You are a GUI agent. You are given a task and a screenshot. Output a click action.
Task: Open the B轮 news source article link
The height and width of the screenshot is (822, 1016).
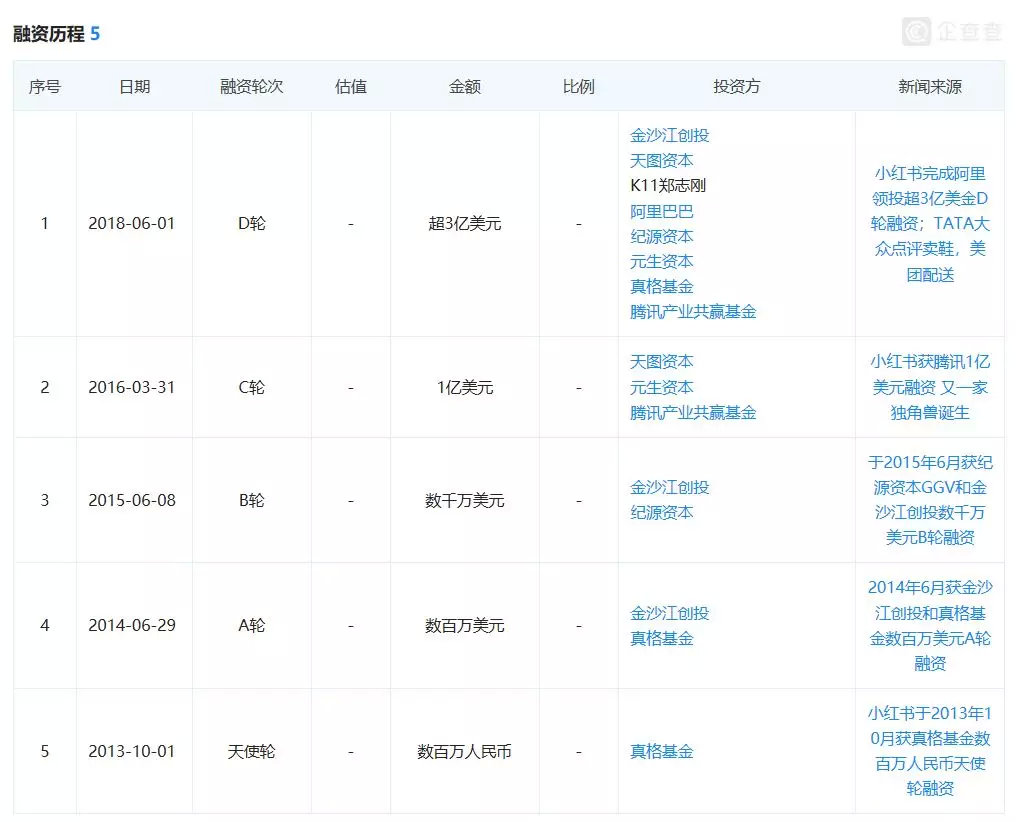tap(928, 500)
